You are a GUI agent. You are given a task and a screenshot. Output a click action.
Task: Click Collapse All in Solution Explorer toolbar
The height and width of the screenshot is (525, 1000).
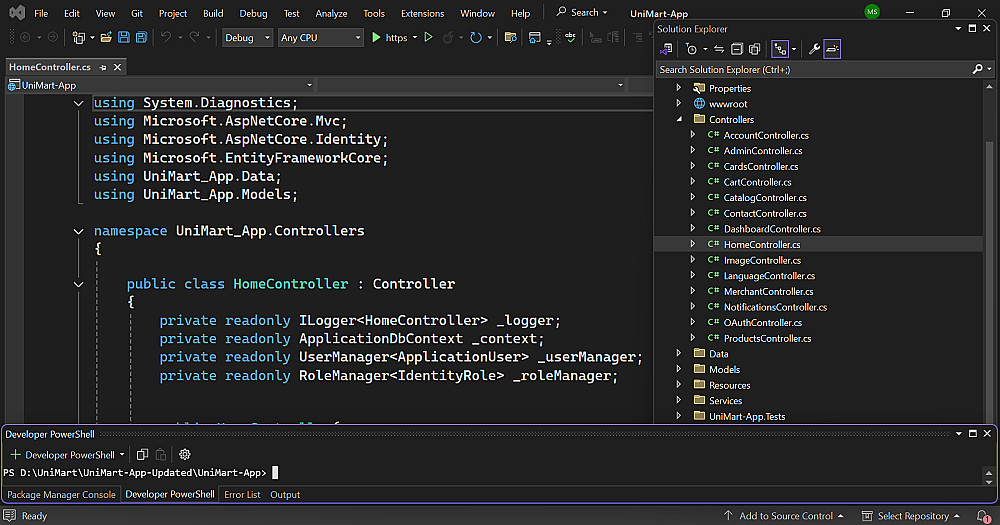click(737, 49)
